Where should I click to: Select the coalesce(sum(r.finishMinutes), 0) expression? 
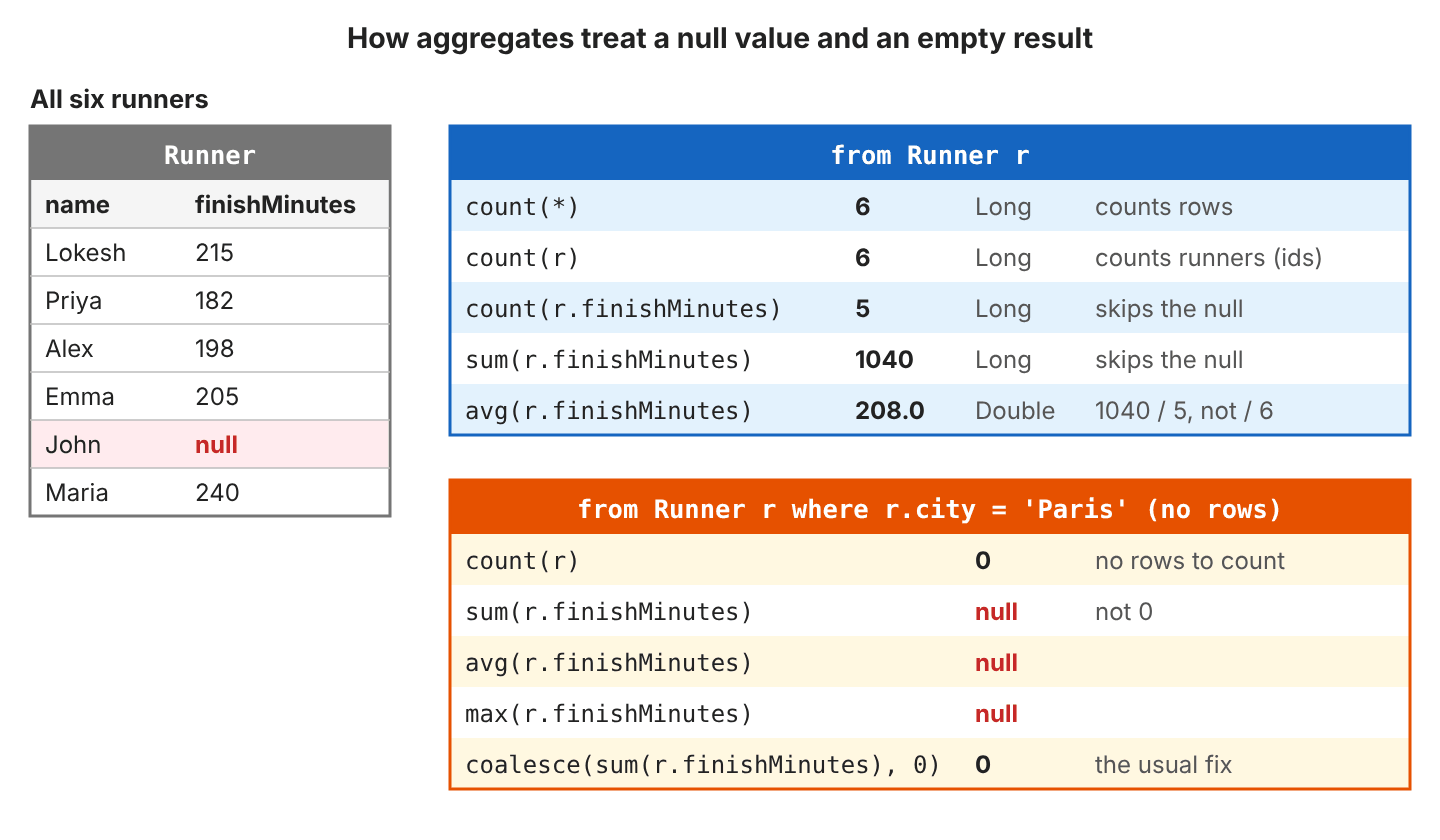tap(703, 765)
